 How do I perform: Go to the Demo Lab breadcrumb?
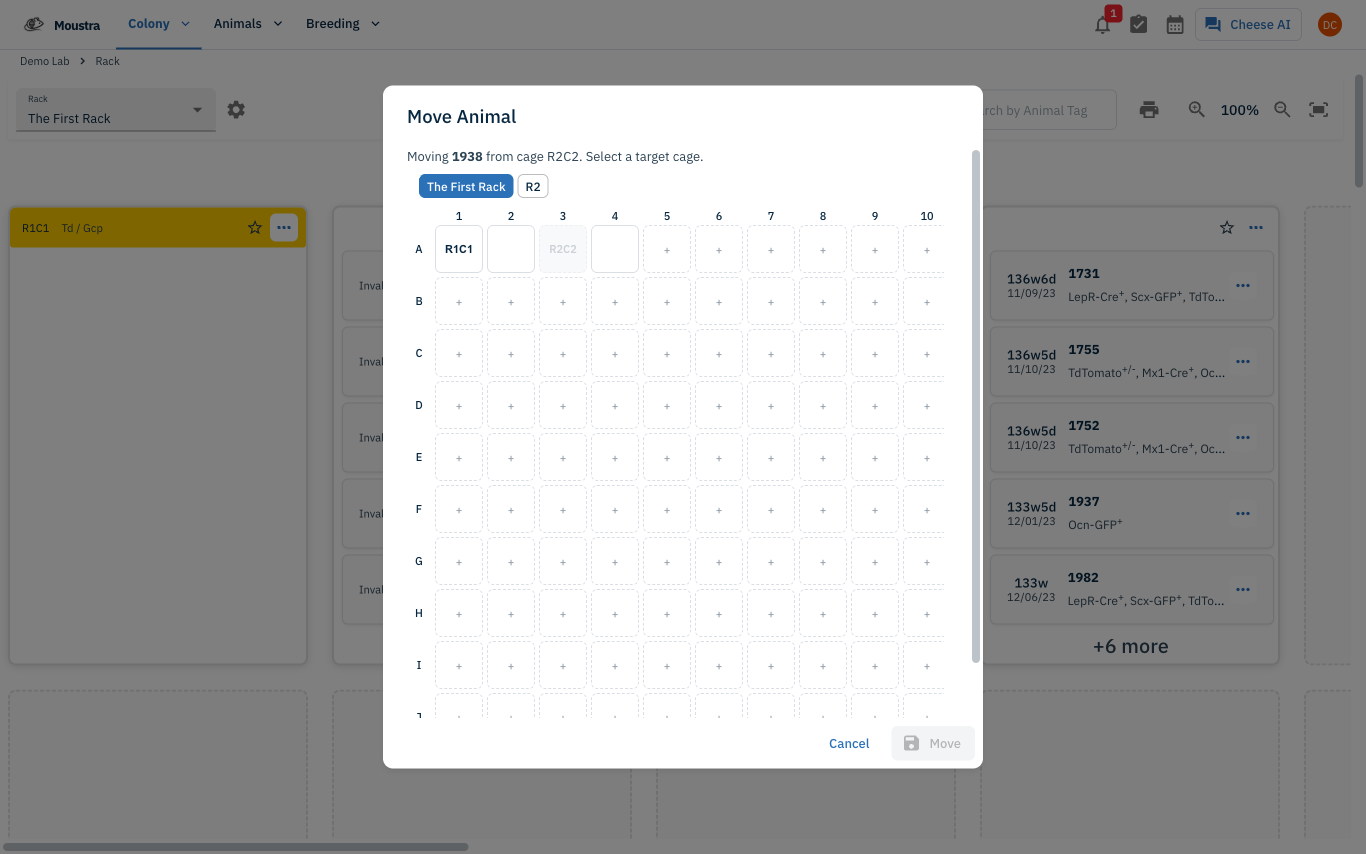coord(45,61)
